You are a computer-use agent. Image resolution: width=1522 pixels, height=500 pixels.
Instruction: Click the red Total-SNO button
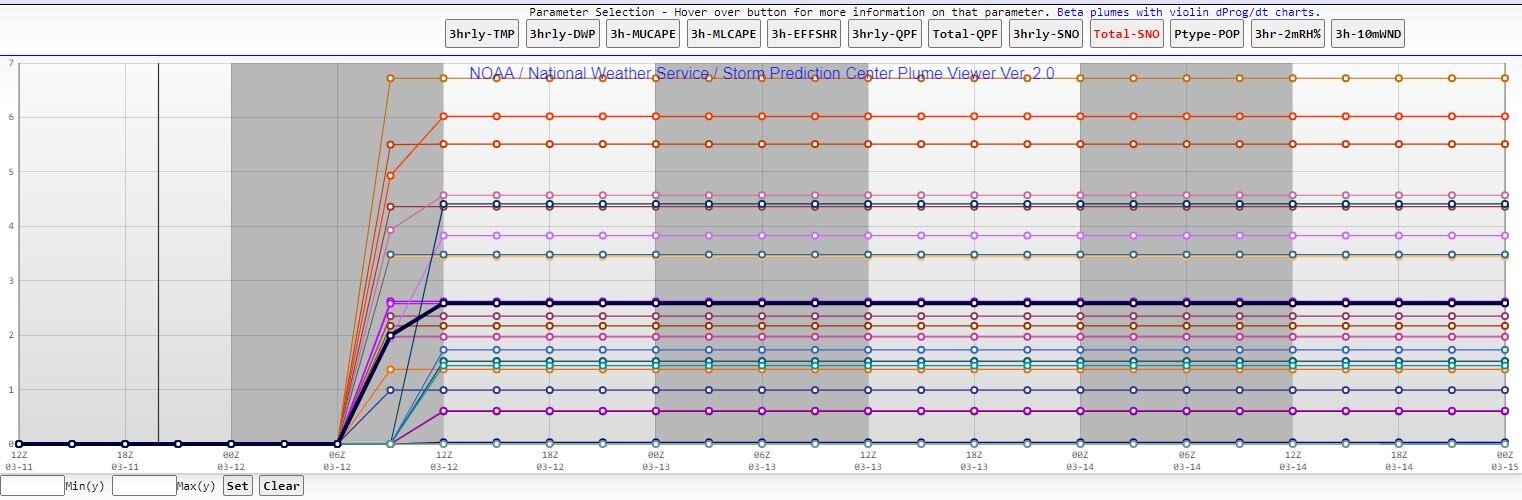(x=1127, y=34)
